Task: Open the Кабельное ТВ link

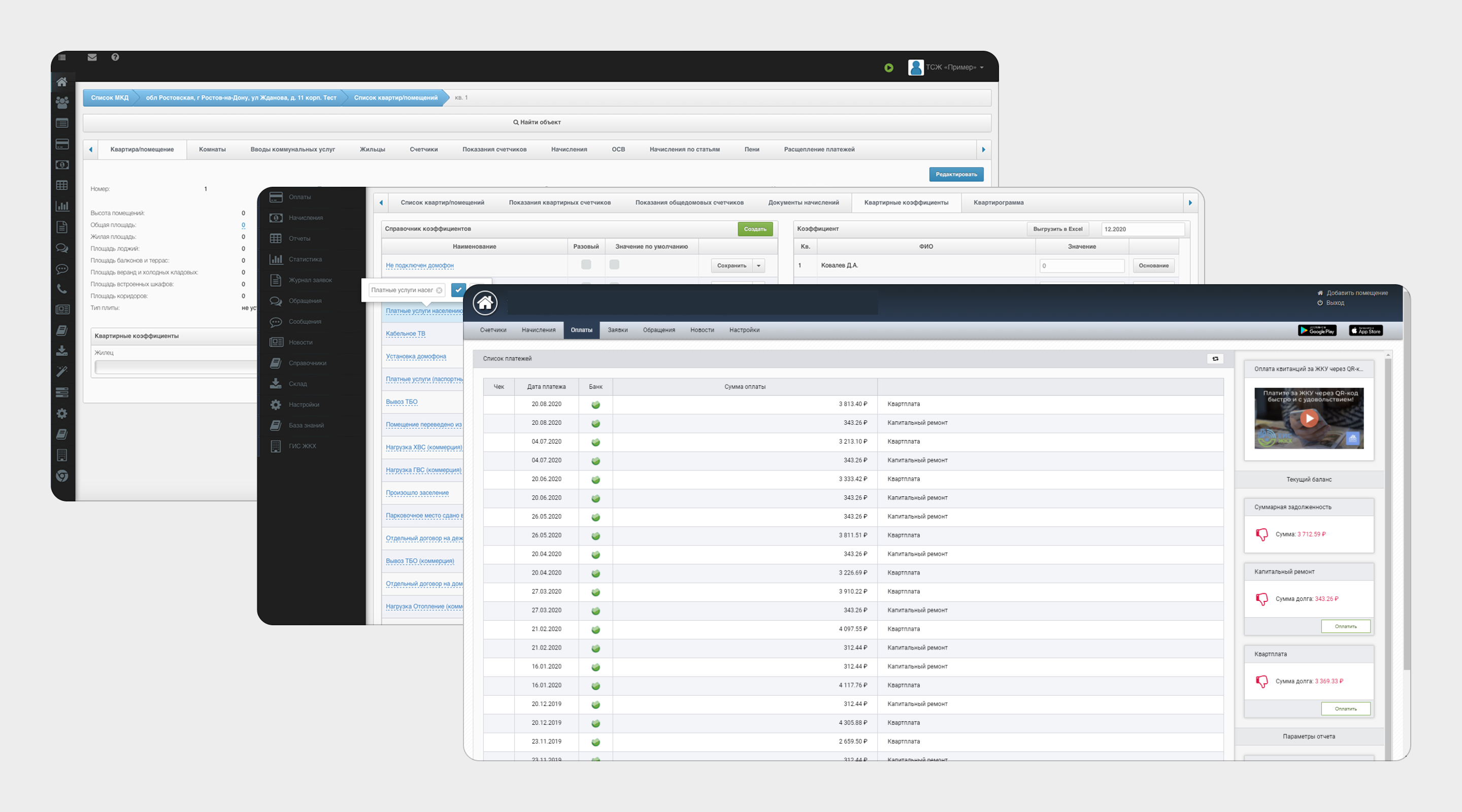Action: 405,333
